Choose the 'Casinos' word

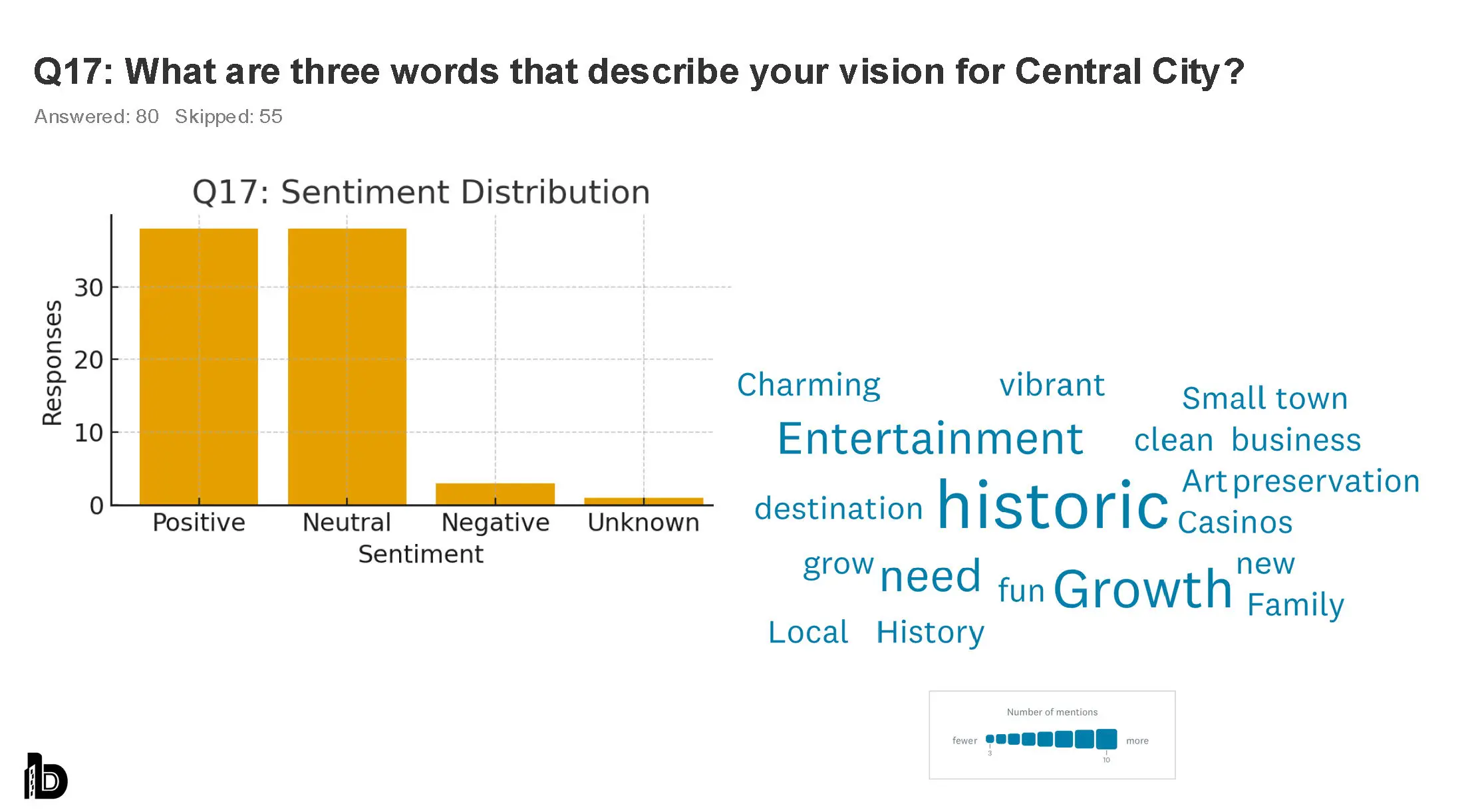[1235, 523]
